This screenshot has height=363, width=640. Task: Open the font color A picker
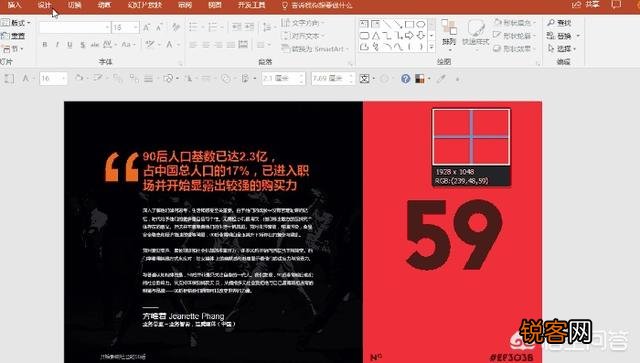pyautogui.click(x=172, y=45)
